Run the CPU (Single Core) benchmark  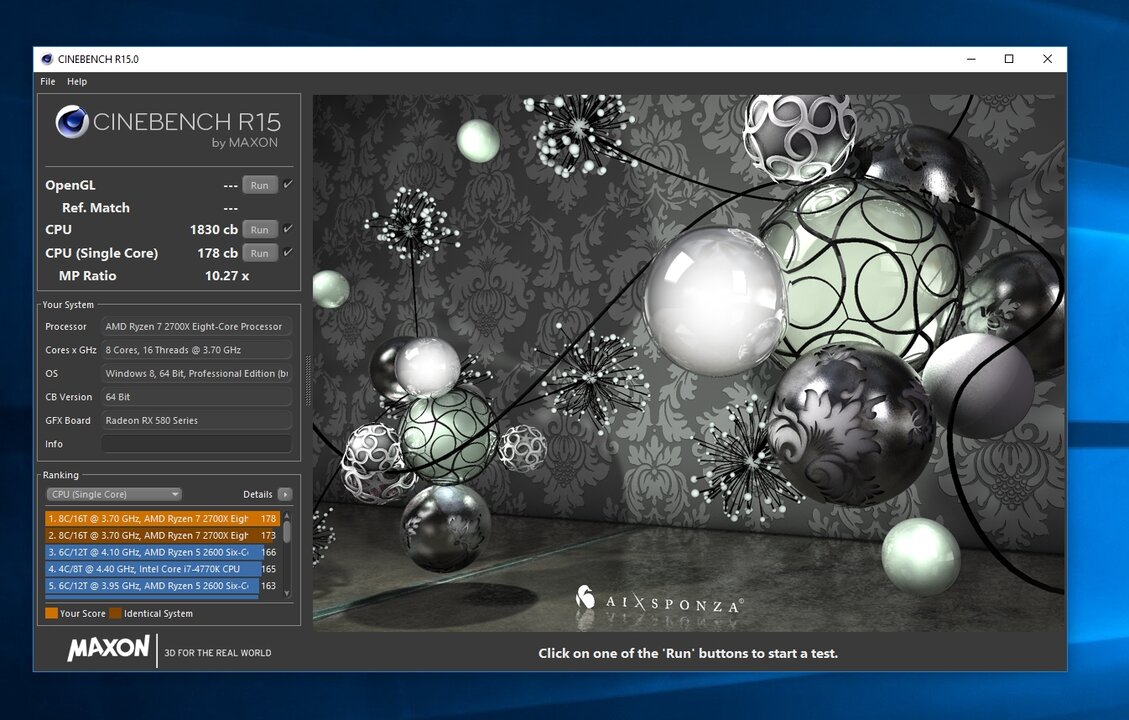pos(260,253)
